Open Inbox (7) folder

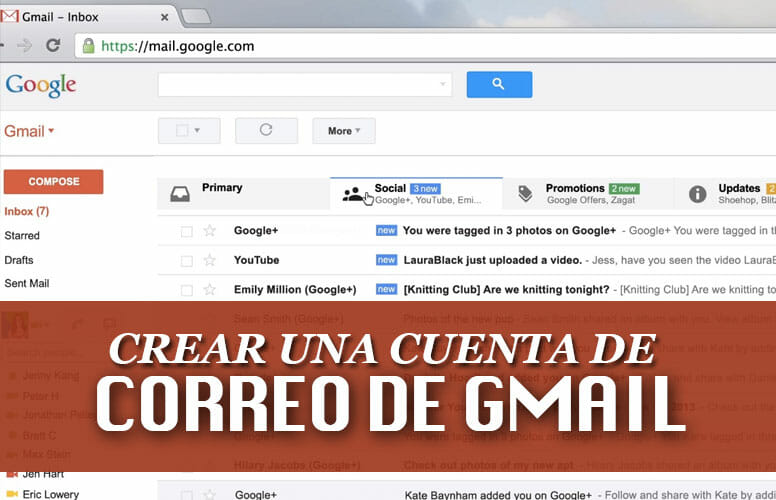27,211
